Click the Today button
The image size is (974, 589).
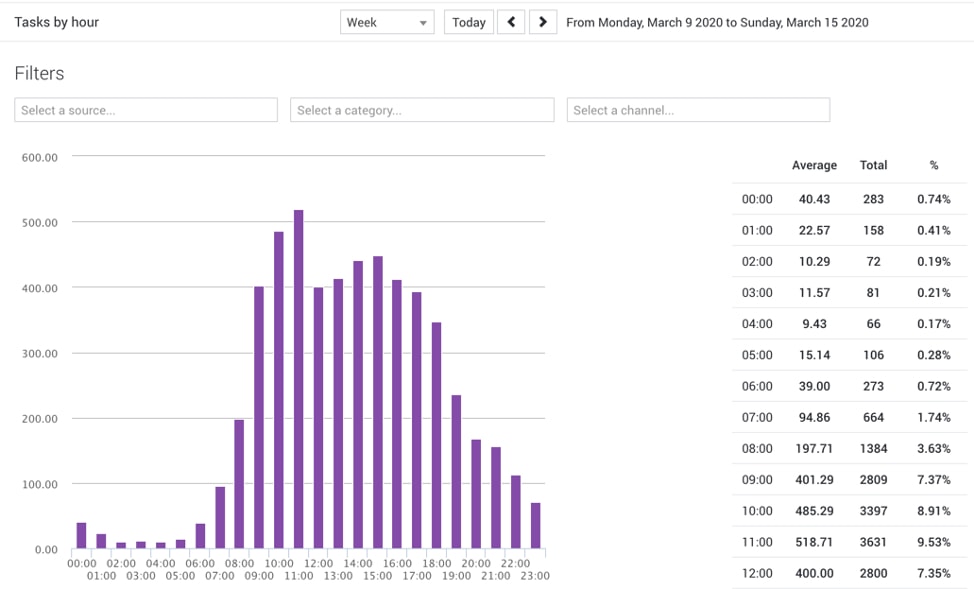click(x=468, y=22)
